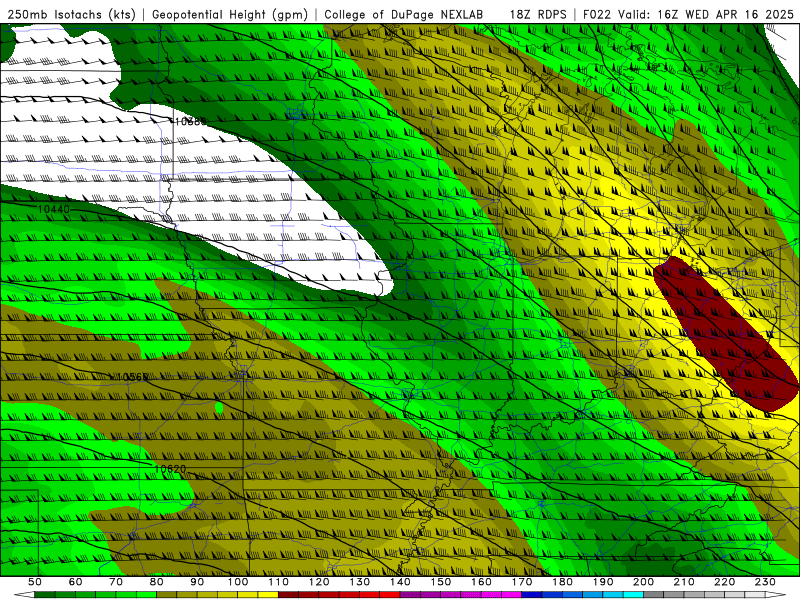This screenshot has width=800, height=600.
Task: Click legend value 60
Action: click(x=76, y=582)
